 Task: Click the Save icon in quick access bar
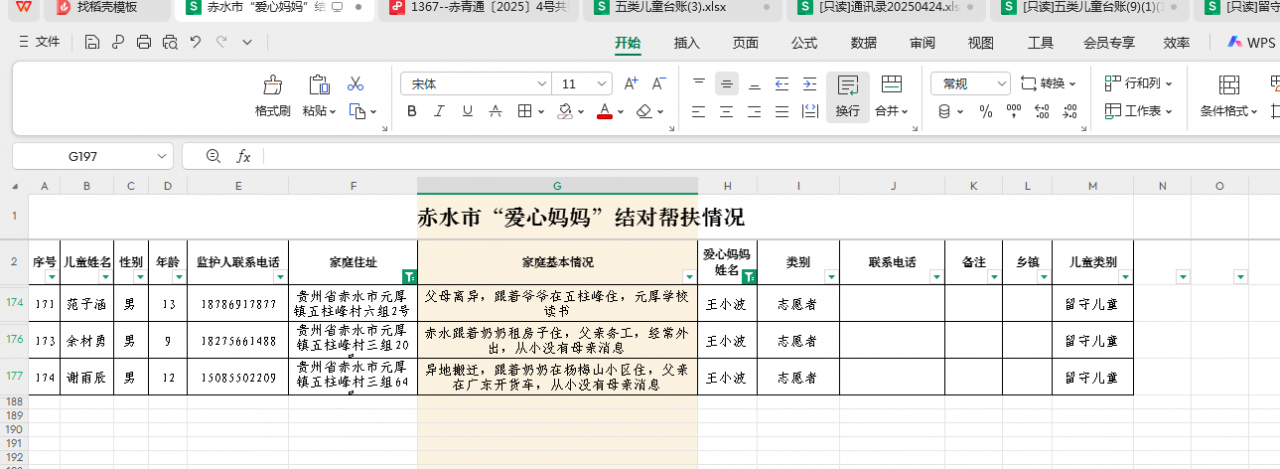92,43
